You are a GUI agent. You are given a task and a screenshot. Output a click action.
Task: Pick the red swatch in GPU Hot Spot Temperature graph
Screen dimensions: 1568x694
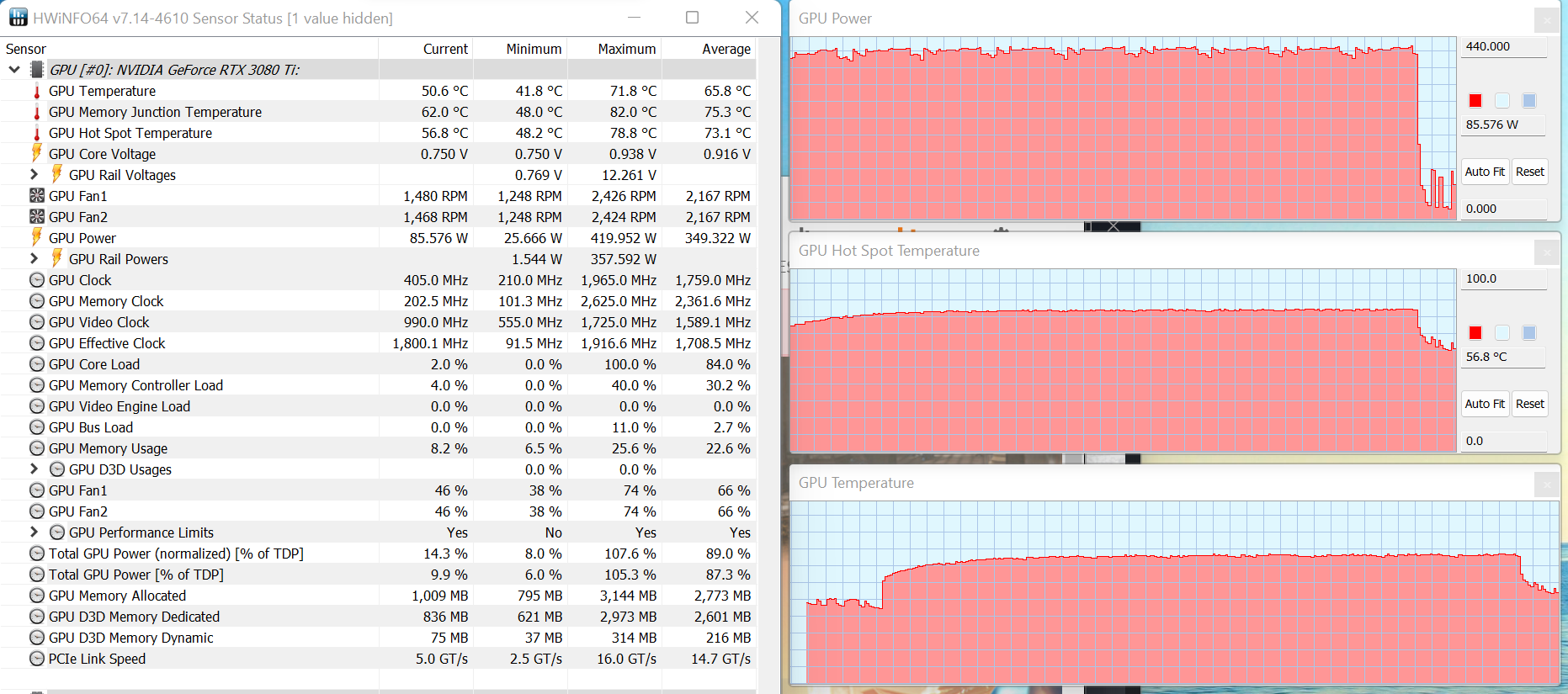(x=1475, y=333)
